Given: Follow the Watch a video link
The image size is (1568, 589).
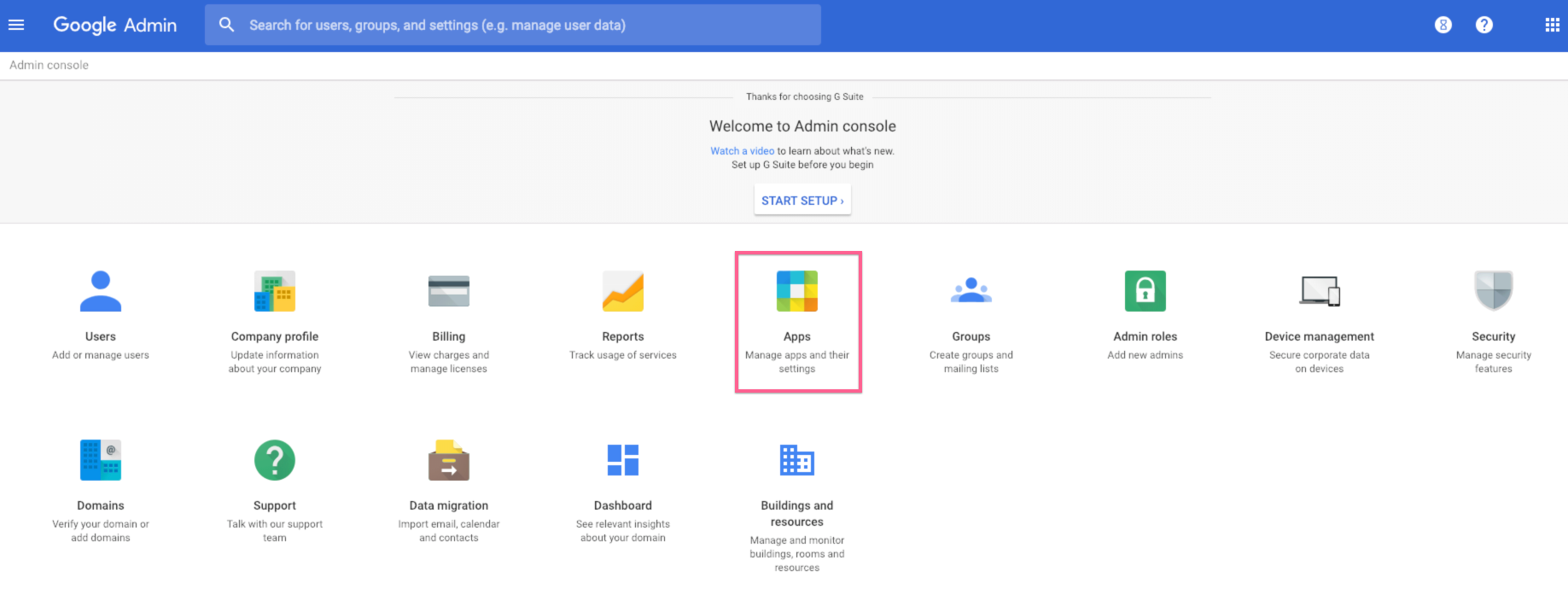Looking at the screenshot, I should [742, 151].
